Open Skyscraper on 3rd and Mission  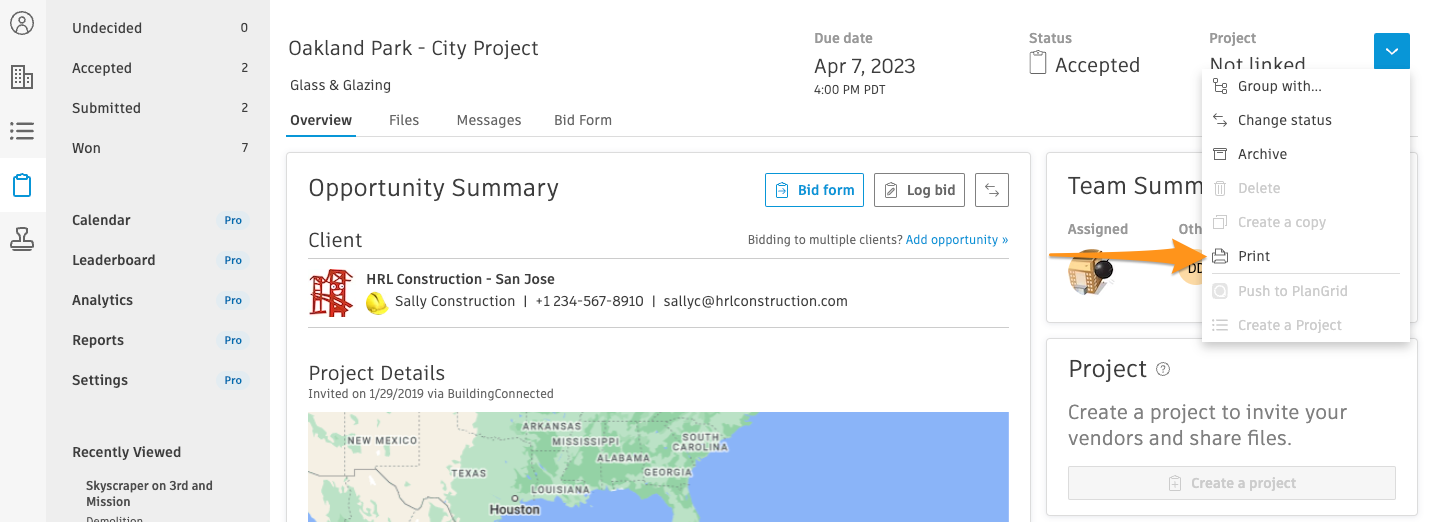(x=149, y=493)
